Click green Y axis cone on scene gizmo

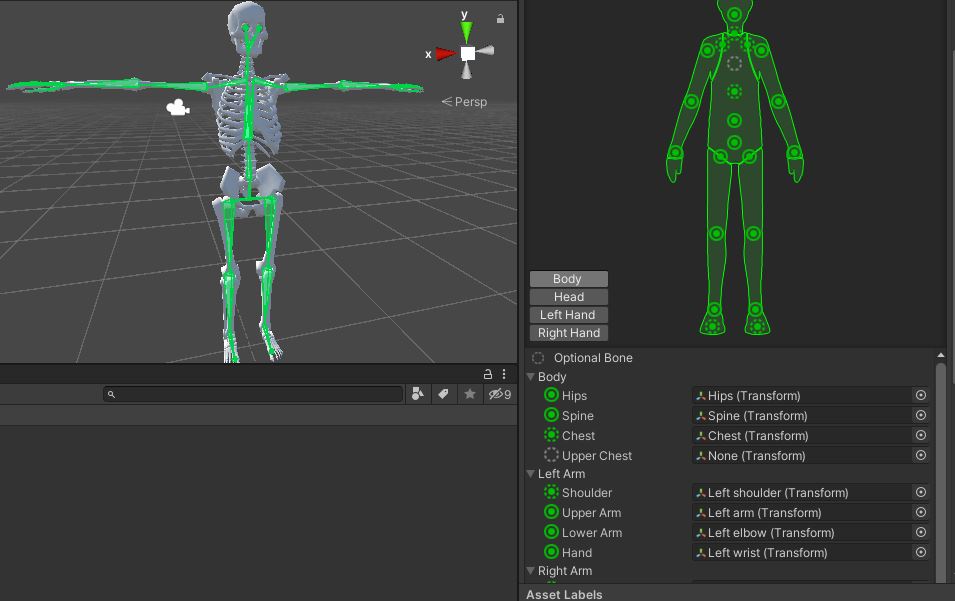466,30
